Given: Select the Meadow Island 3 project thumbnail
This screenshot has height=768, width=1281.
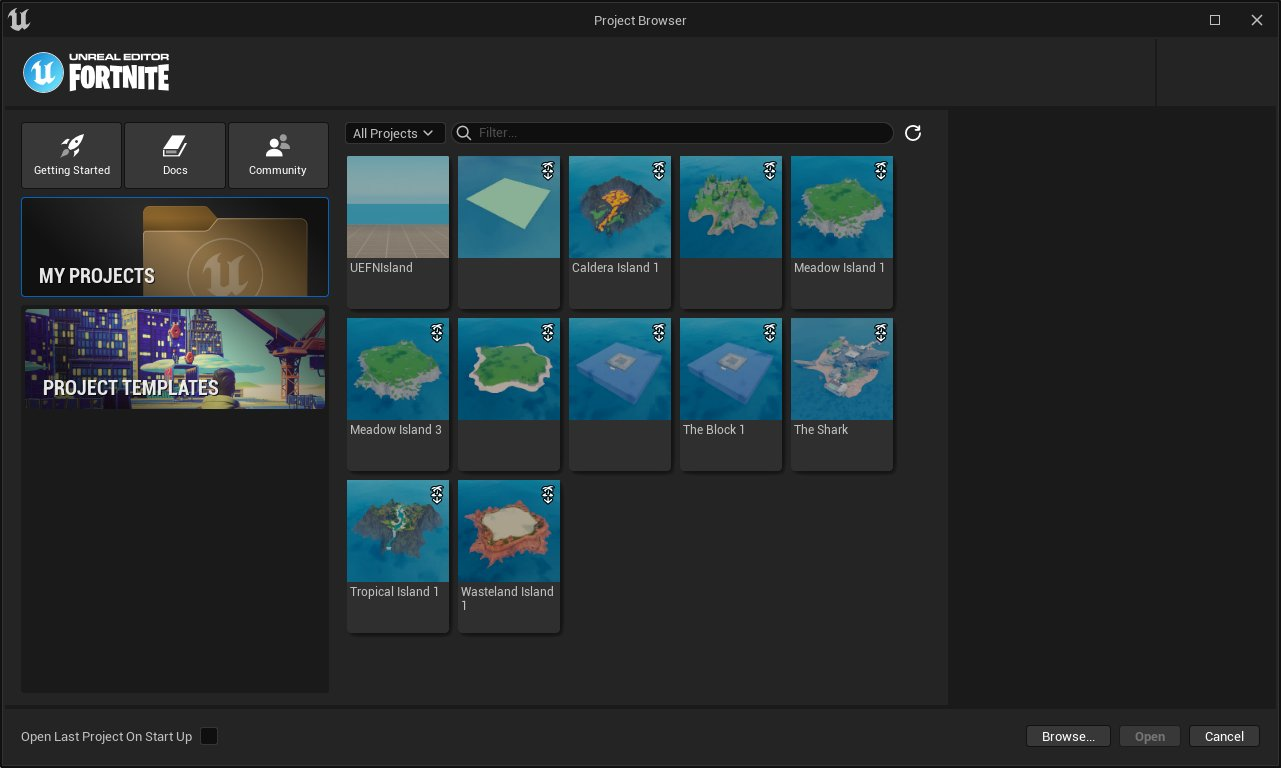Looking at the screenshot, I should click(398, 369).
